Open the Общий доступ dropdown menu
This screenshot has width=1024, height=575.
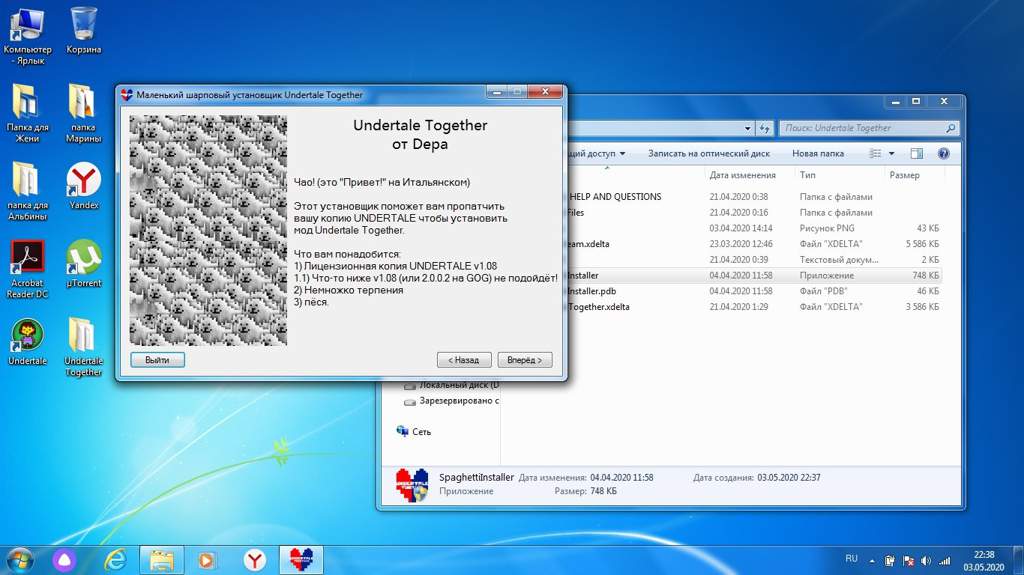point(596,154)
